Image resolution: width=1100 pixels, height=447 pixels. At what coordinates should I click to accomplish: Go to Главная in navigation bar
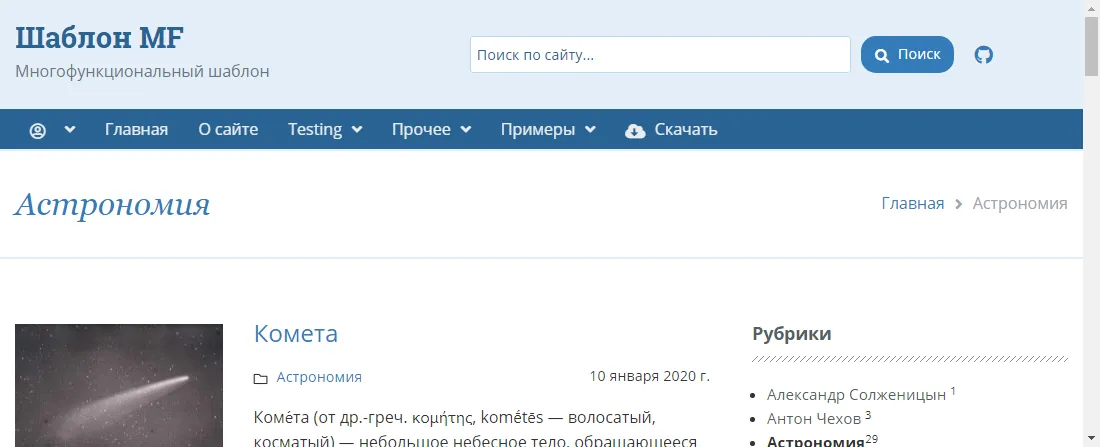pos(136,130)
